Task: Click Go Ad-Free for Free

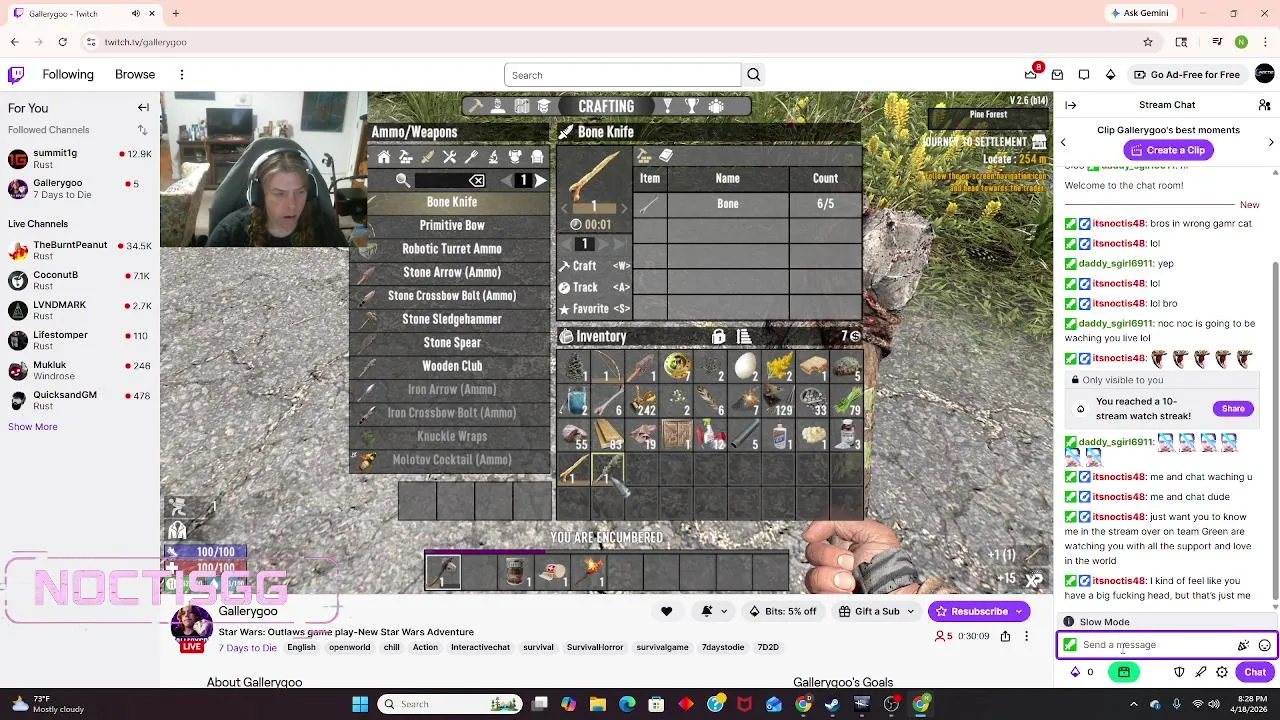Action: point(1187,75)
